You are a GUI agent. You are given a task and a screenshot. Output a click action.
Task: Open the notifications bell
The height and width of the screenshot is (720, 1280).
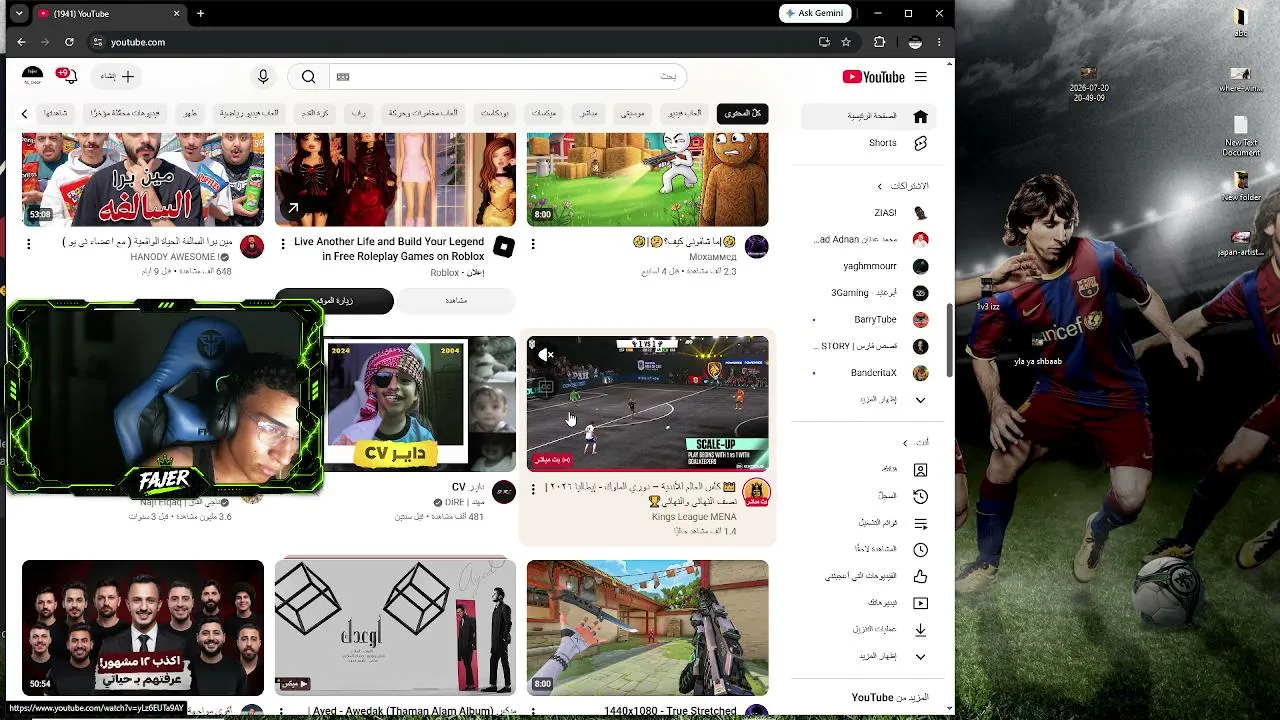coord(68,76)
